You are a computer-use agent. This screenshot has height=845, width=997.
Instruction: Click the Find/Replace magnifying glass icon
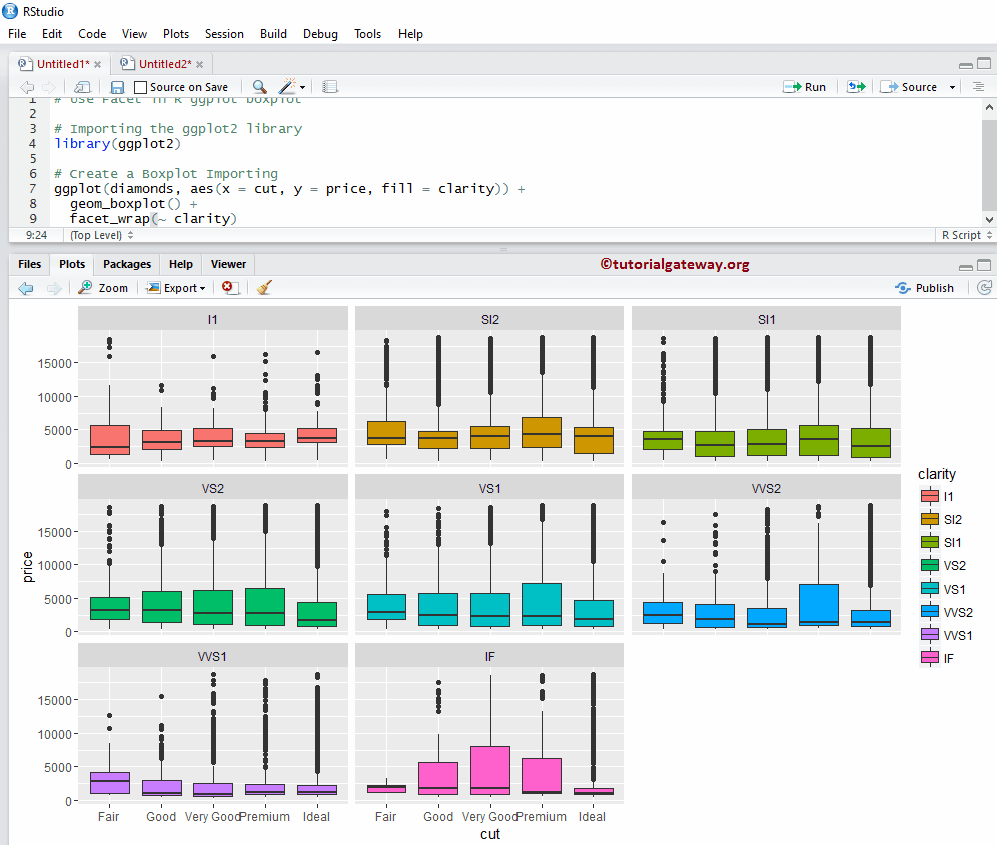259,87
